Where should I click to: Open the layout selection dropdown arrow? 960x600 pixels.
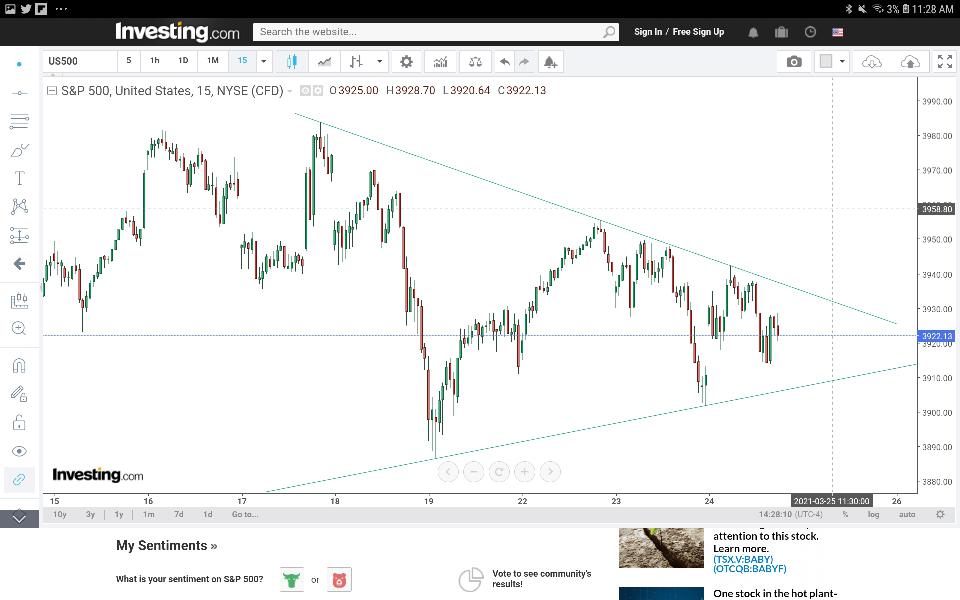(842, 61)
